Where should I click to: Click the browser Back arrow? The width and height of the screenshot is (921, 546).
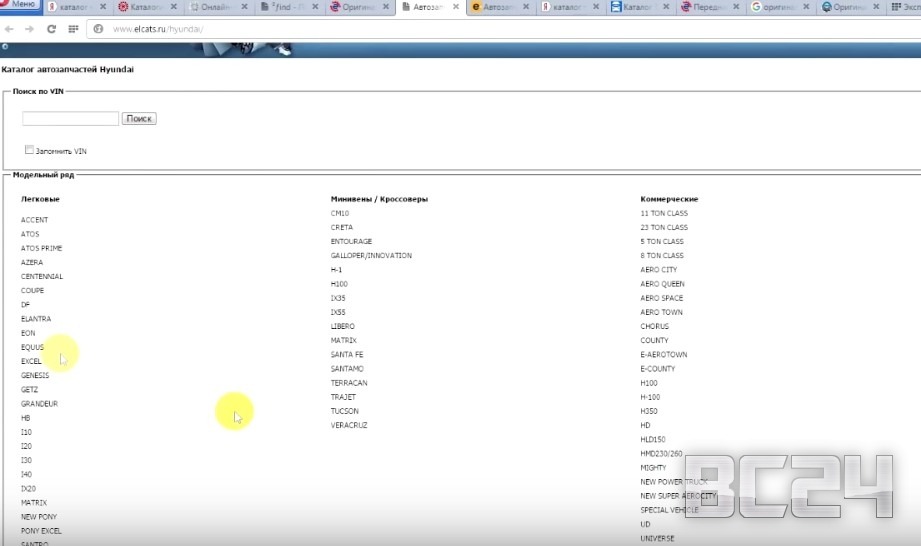coord(9,29)
